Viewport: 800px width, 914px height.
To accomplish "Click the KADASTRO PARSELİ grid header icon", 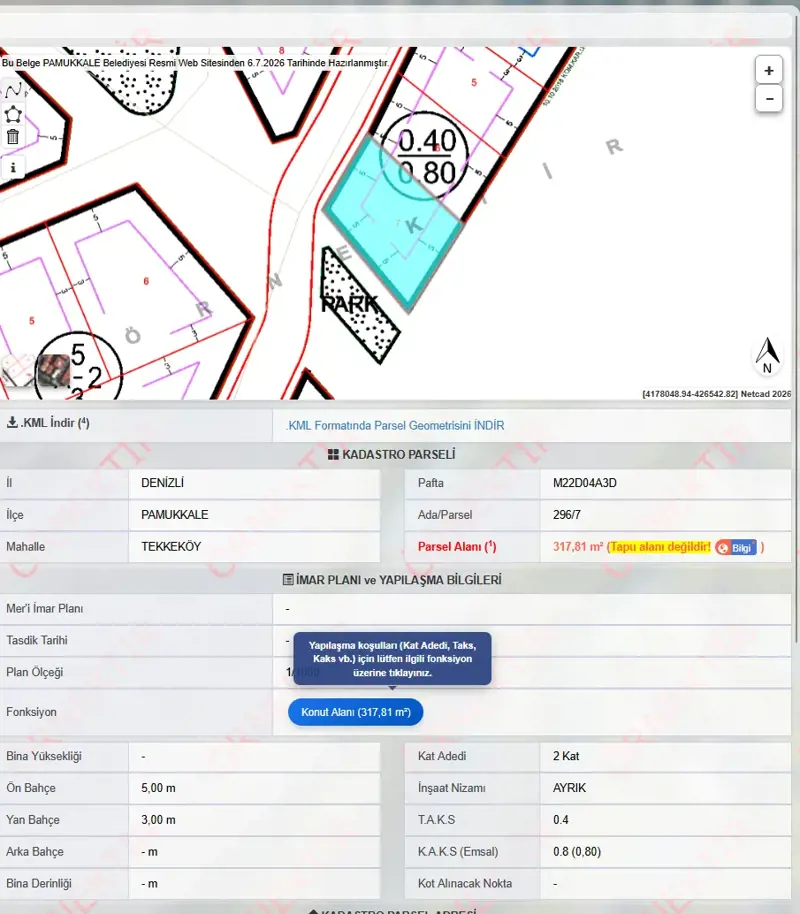I will pos(333,455).
